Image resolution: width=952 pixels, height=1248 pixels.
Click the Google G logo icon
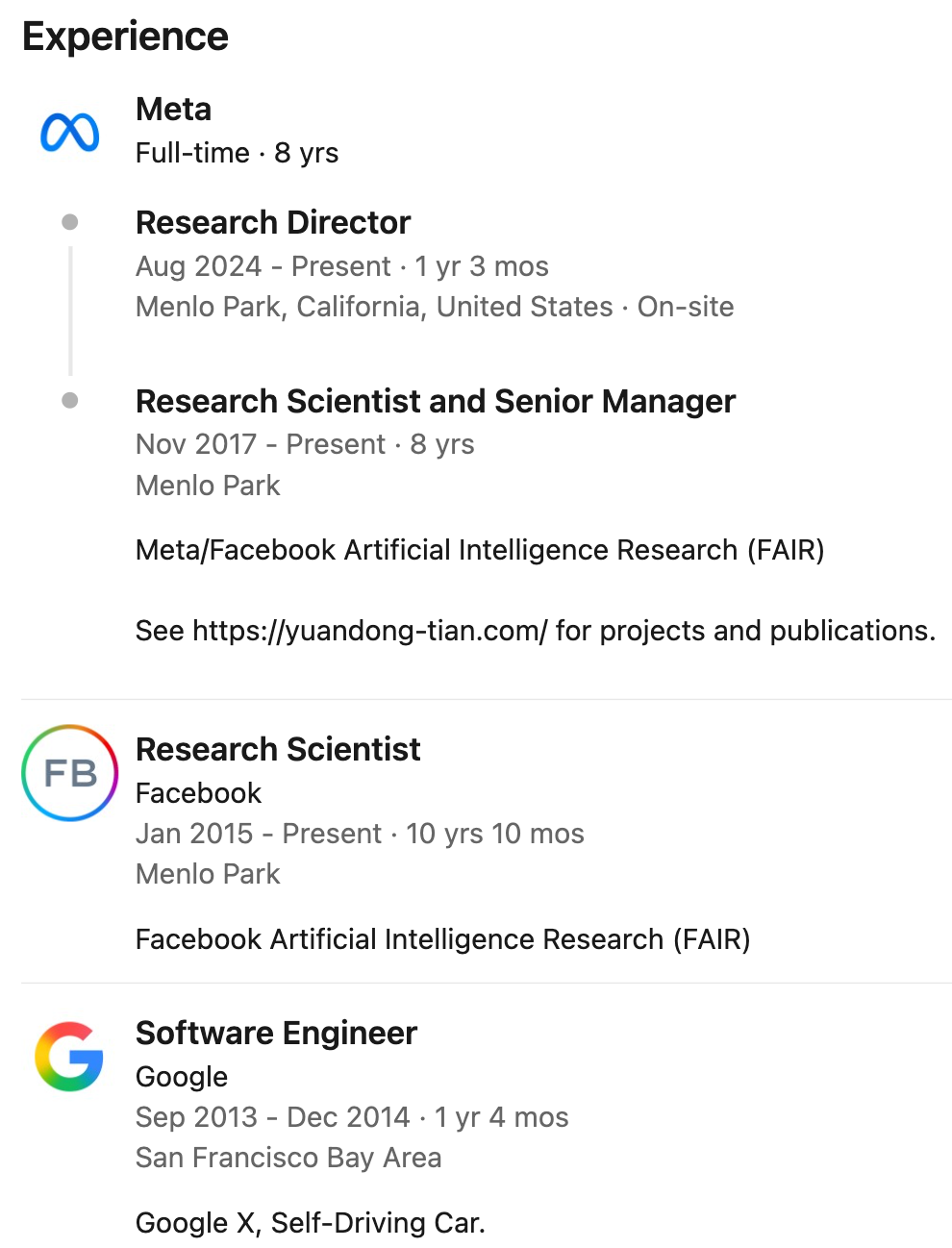[69, 1057]
